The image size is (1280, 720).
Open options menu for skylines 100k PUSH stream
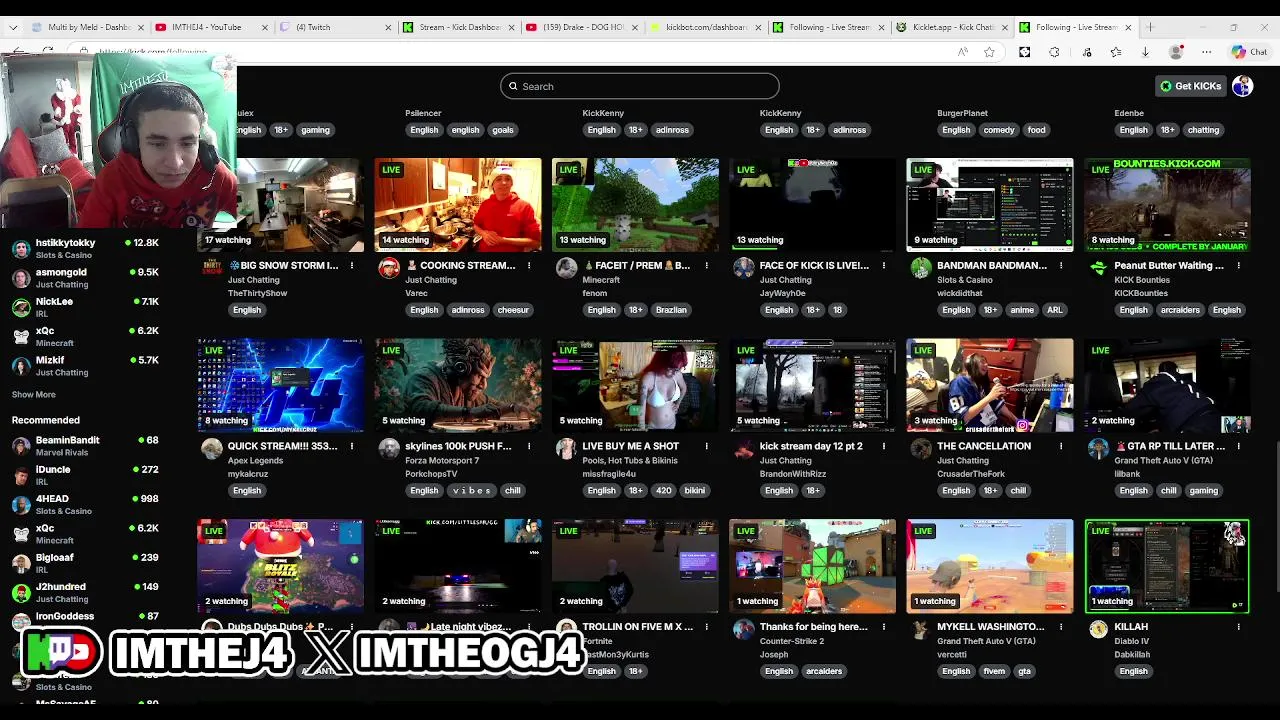click(529, 446)
